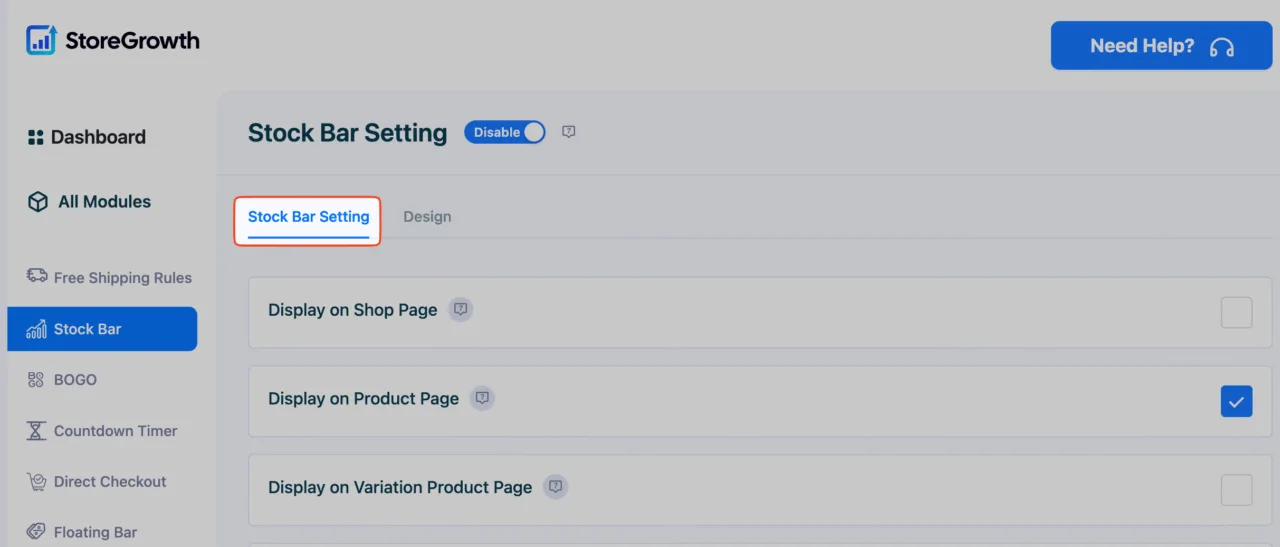Screen dimensions: 1280x547
Task: Click the Direct Checkout cart icon
Action: (37, 481)
